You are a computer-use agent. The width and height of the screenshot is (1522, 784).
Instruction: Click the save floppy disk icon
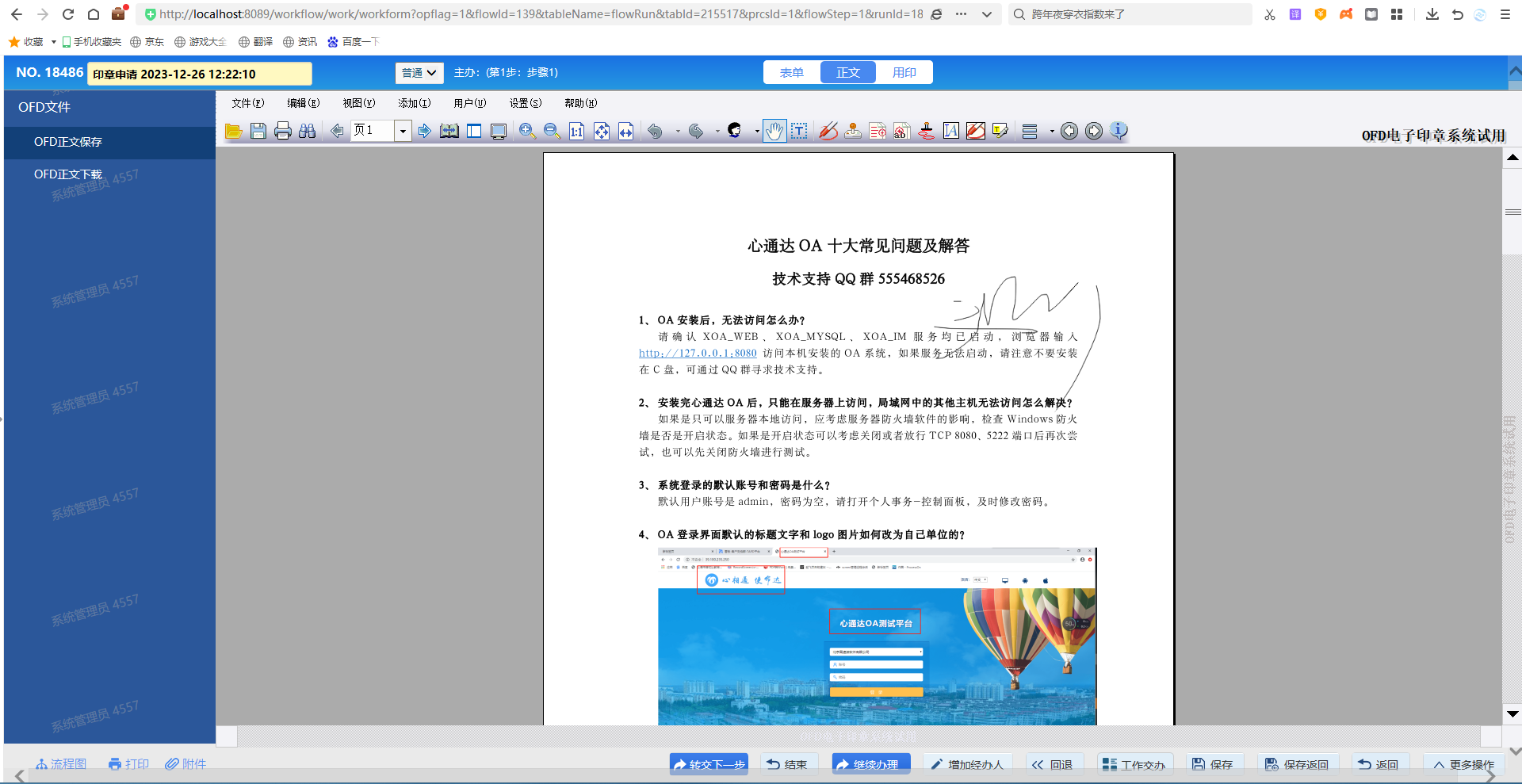pos(258,131)
